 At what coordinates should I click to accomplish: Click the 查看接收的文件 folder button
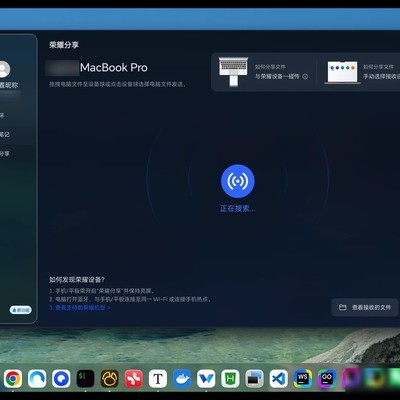(365, 307)
